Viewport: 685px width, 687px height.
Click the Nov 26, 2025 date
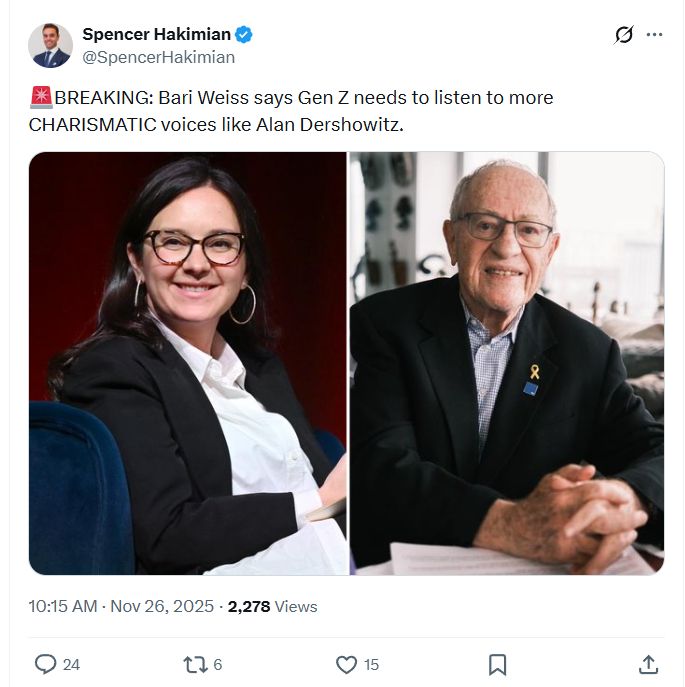pos(162,606)
